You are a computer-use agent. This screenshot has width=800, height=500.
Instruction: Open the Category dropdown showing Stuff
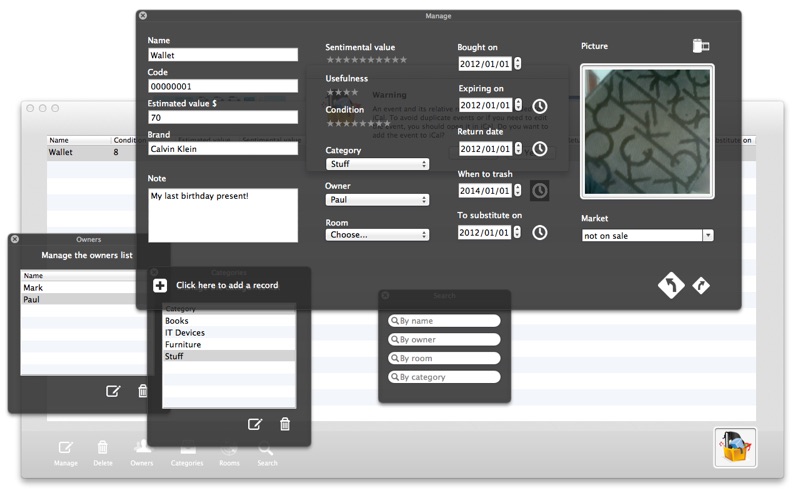pyautogui.click(x=377, y=164)
